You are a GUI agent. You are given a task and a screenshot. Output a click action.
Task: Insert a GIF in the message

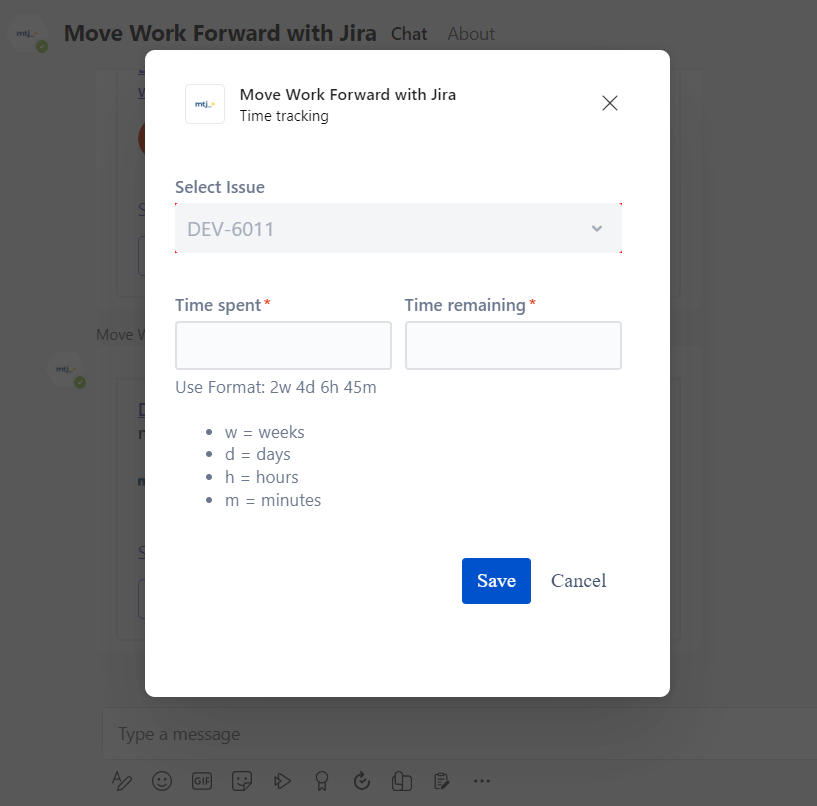click(x=202, y=781)
